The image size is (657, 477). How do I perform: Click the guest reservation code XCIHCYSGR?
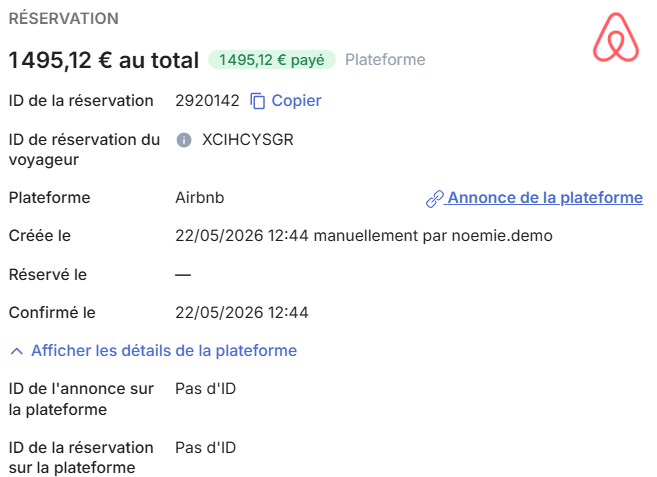pos(248,140)
